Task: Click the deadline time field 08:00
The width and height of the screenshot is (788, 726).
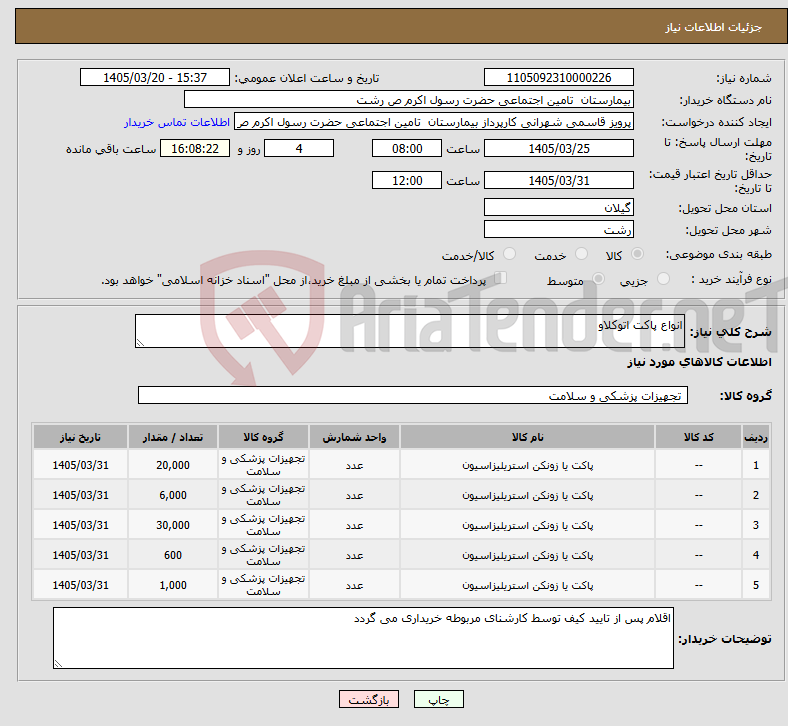Action: click(x=407, y=148)
